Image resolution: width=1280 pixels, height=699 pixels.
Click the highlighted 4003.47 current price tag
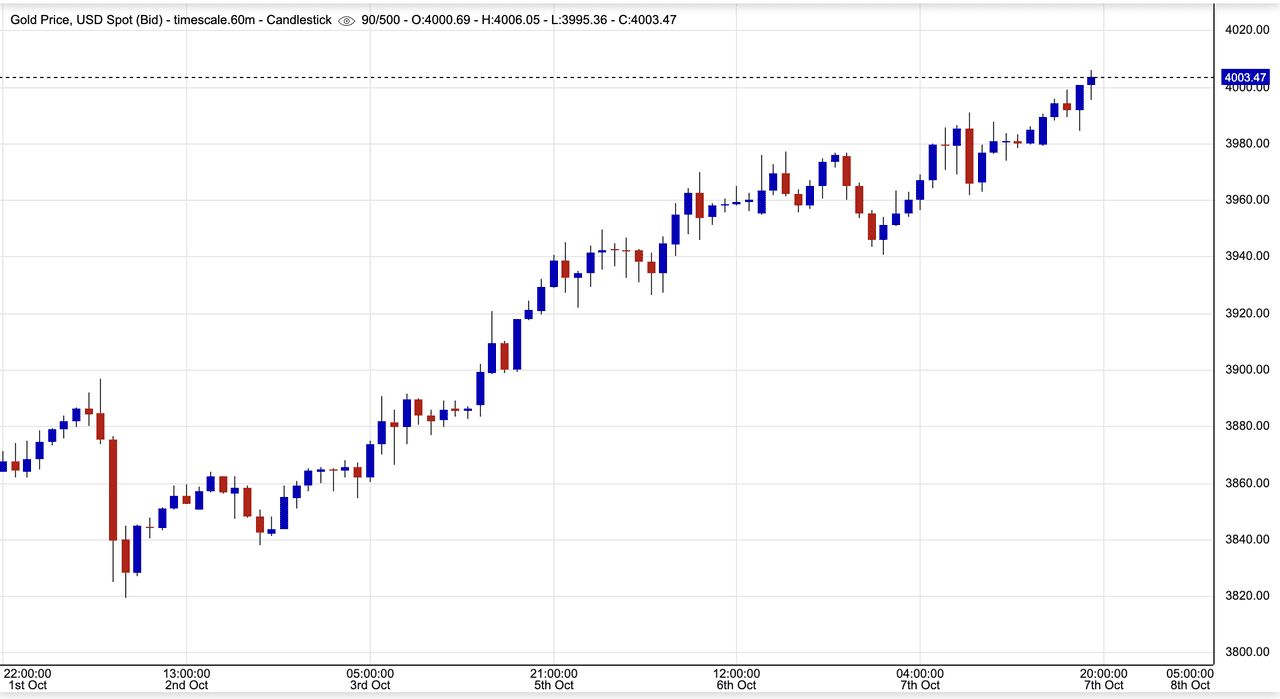tap(1245, 77)
